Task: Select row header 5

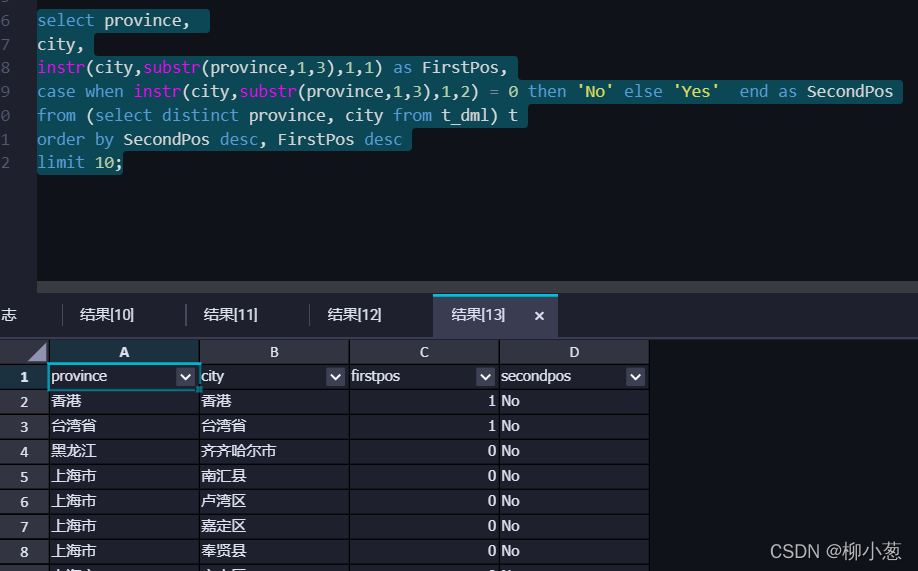Action: click(24, 477)
